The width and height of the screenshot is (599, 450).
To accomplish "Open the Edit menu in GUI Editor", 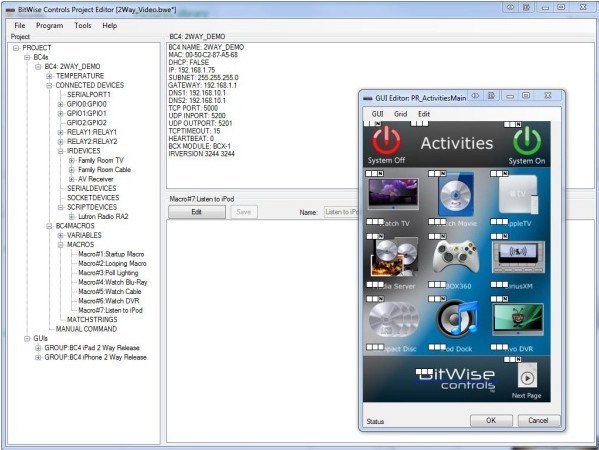I will click(x=424, y=114).
